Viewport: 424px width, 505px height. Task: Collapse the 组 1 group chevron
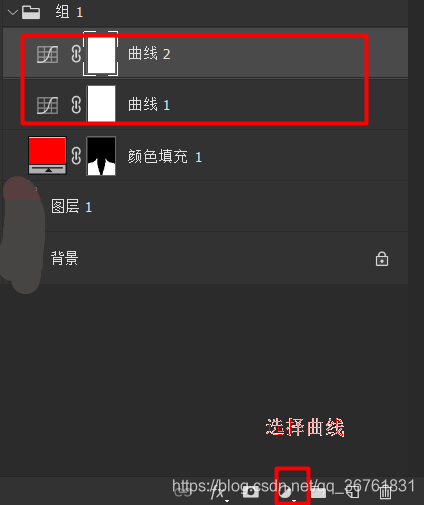(x=13, y=13)
